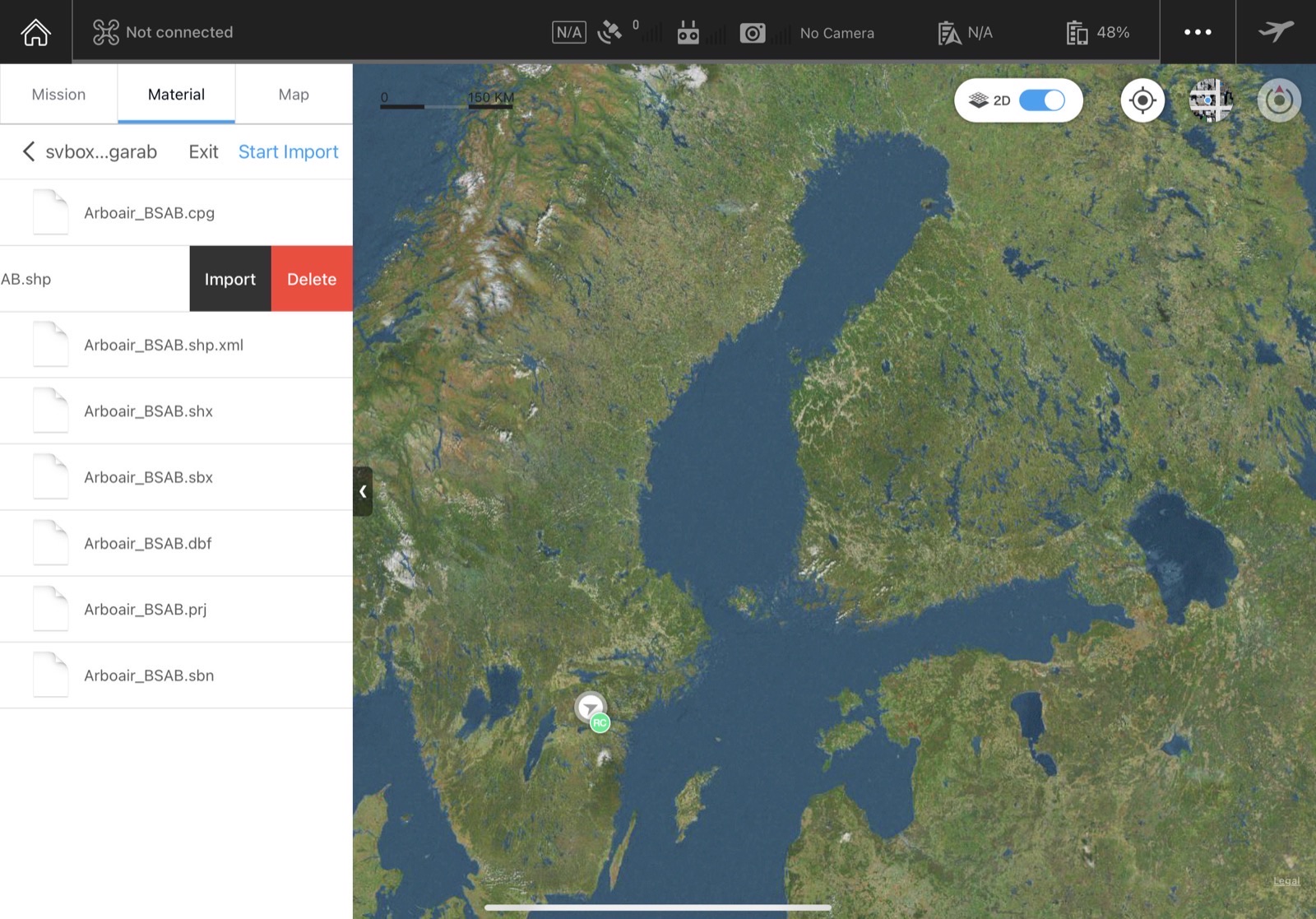The image size is (1316, 919).
Task: Switch to the Map tab
Action: coord(294,95)
